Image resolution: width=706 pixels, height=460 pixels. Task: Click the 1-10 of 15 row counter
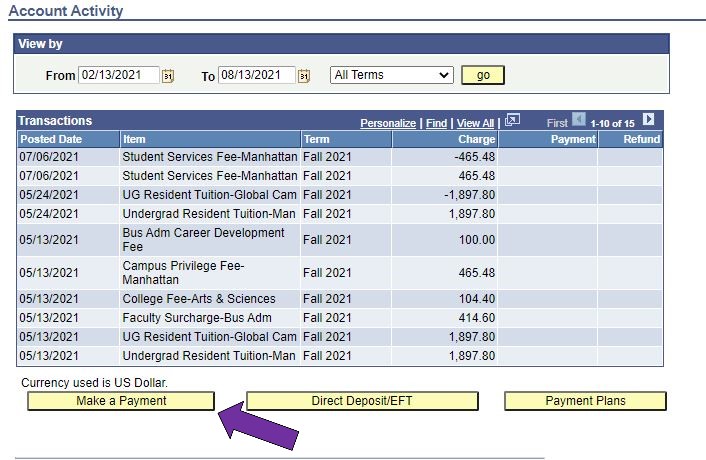612,124
